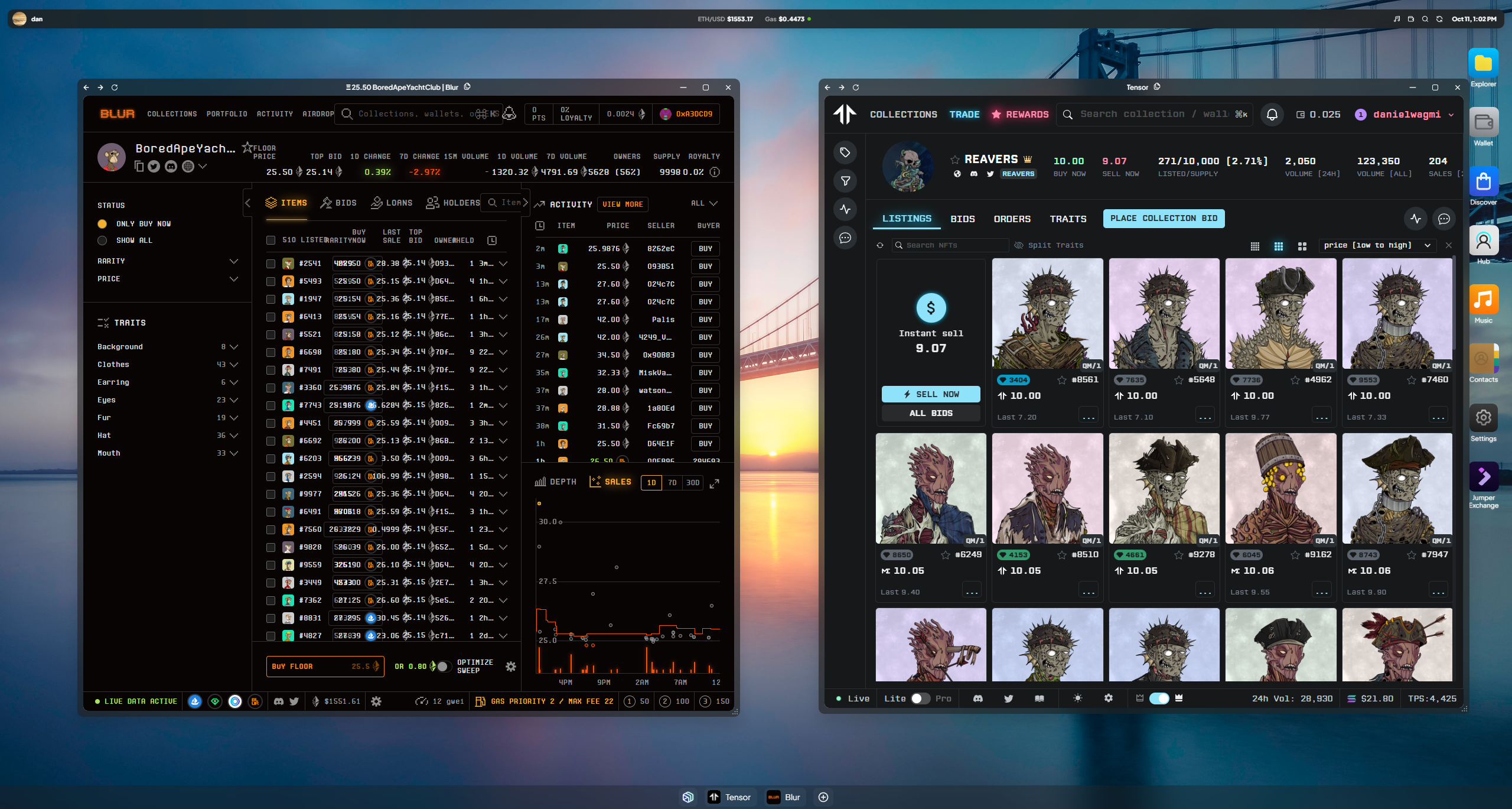Switch to the Bids tab in Blur
This screenshot has width=1512, height=809.
[338, 203]
